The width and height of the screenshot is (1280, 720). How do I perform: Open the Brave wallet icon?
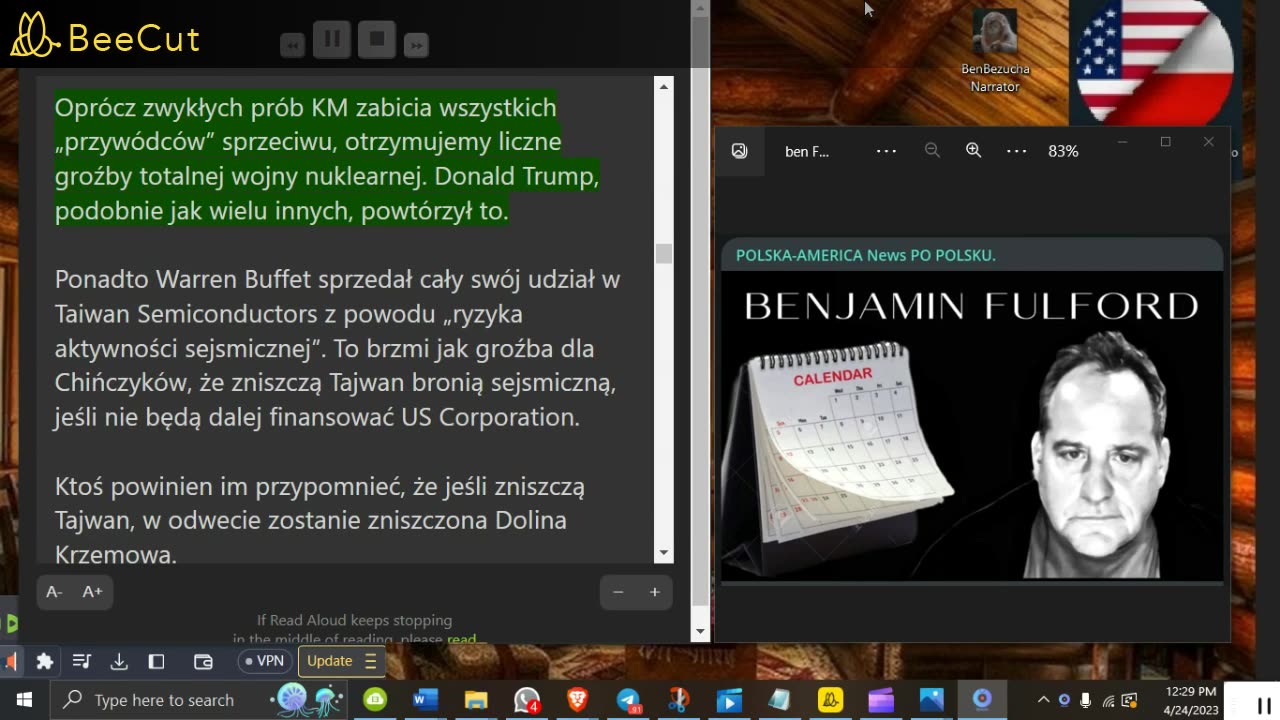point(203,661)
